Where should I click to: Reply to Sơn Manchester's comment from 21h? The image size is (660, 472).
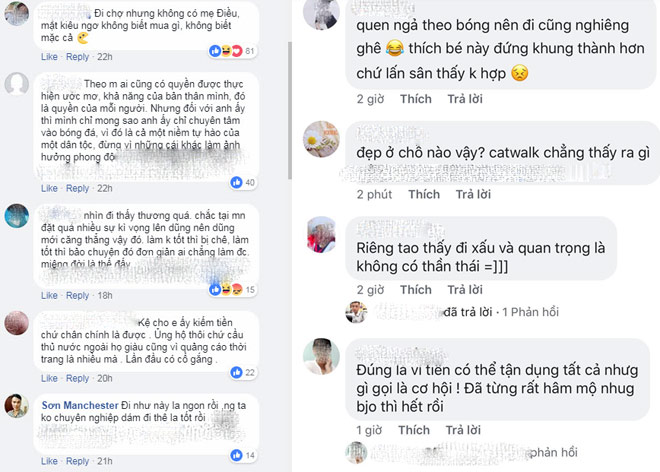click(77, 461)
